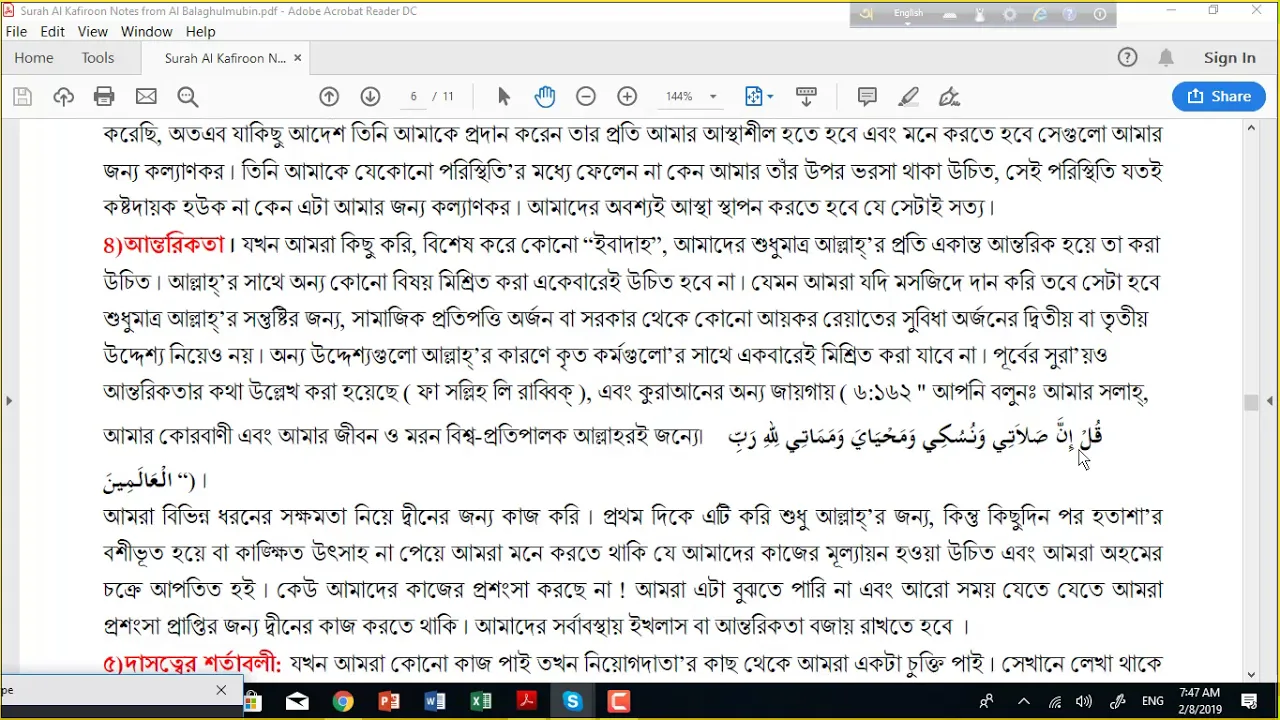Open Skype from the taskbar
The width and height of the screenshot is (1280, 720).
[573, 702]
